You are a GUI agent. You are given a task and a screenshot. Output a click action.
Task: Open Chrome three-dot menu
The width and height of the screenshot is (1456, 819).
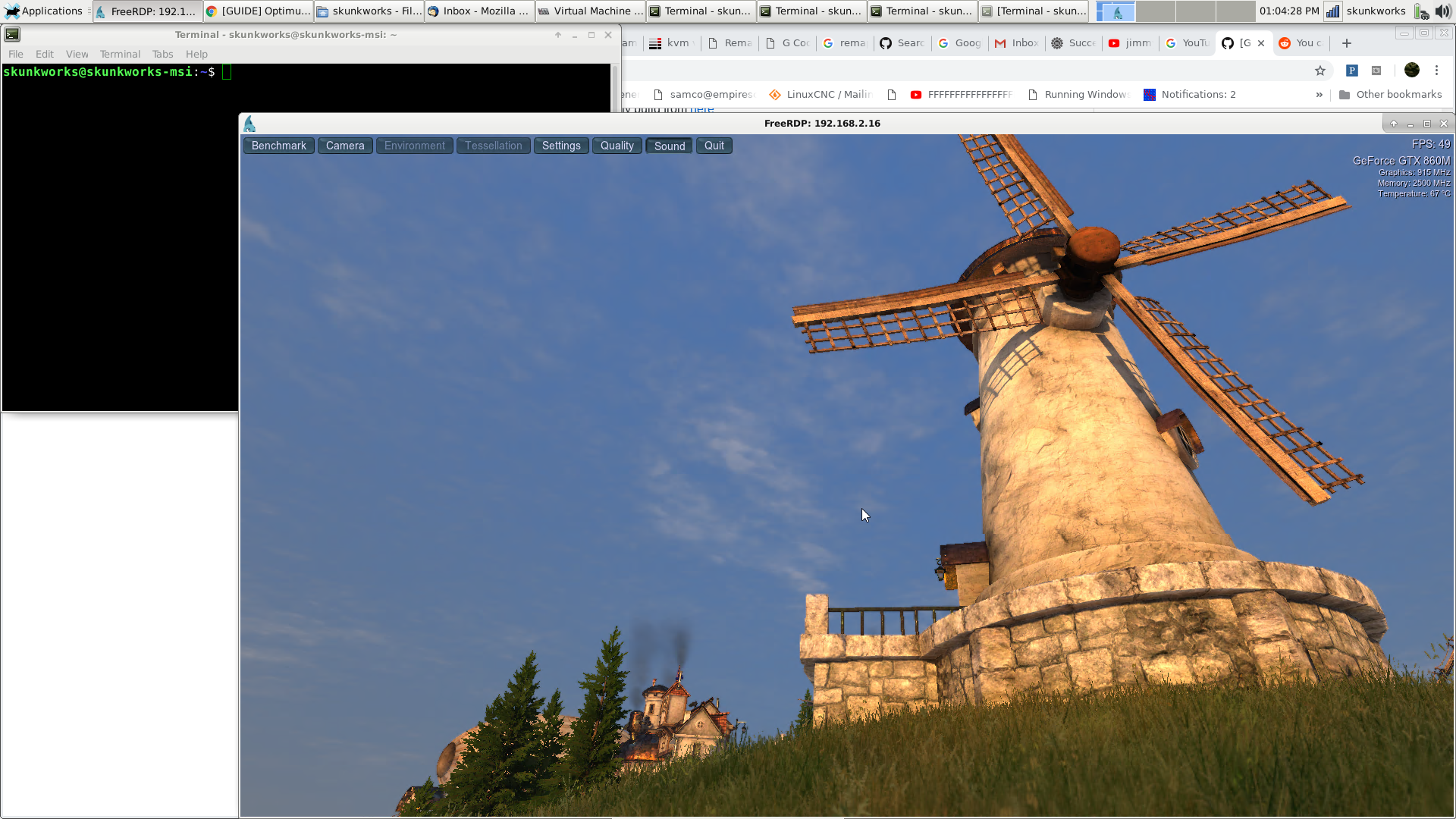pyautogui.click(x=1436, y=71)
